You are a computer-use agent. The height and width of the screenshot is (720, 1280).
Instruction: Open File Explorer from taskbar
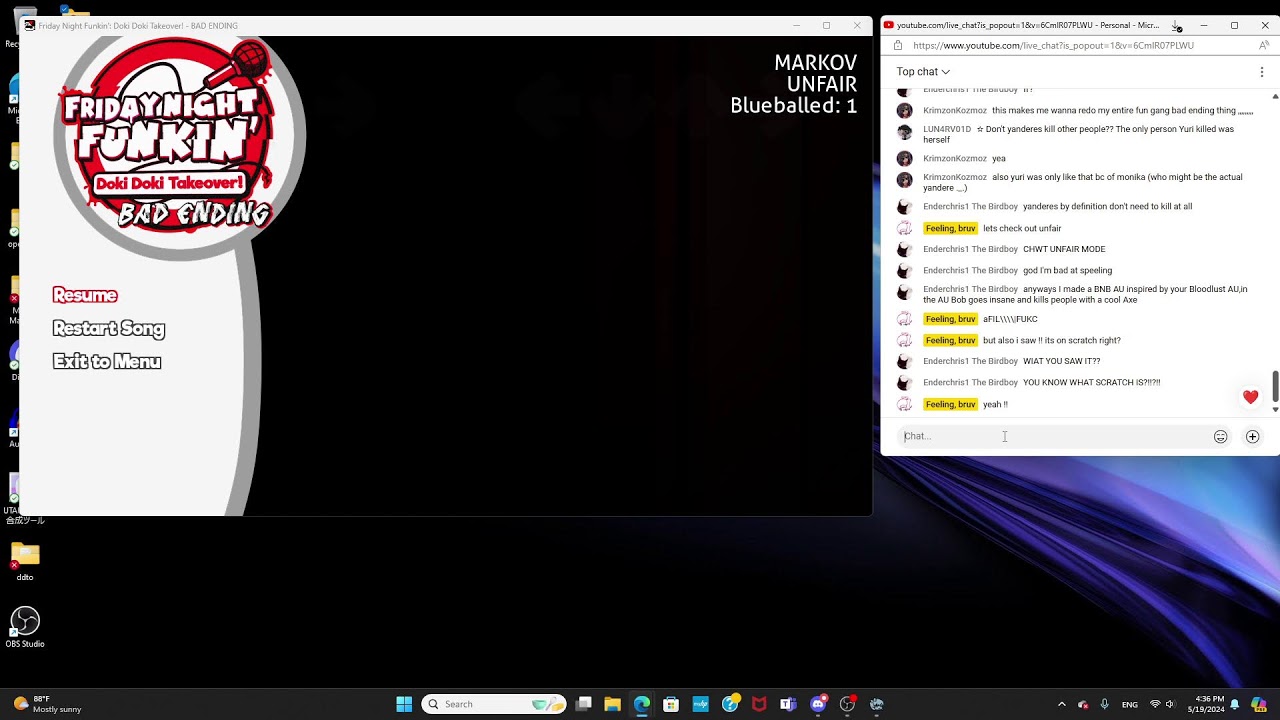click(613, 704)
